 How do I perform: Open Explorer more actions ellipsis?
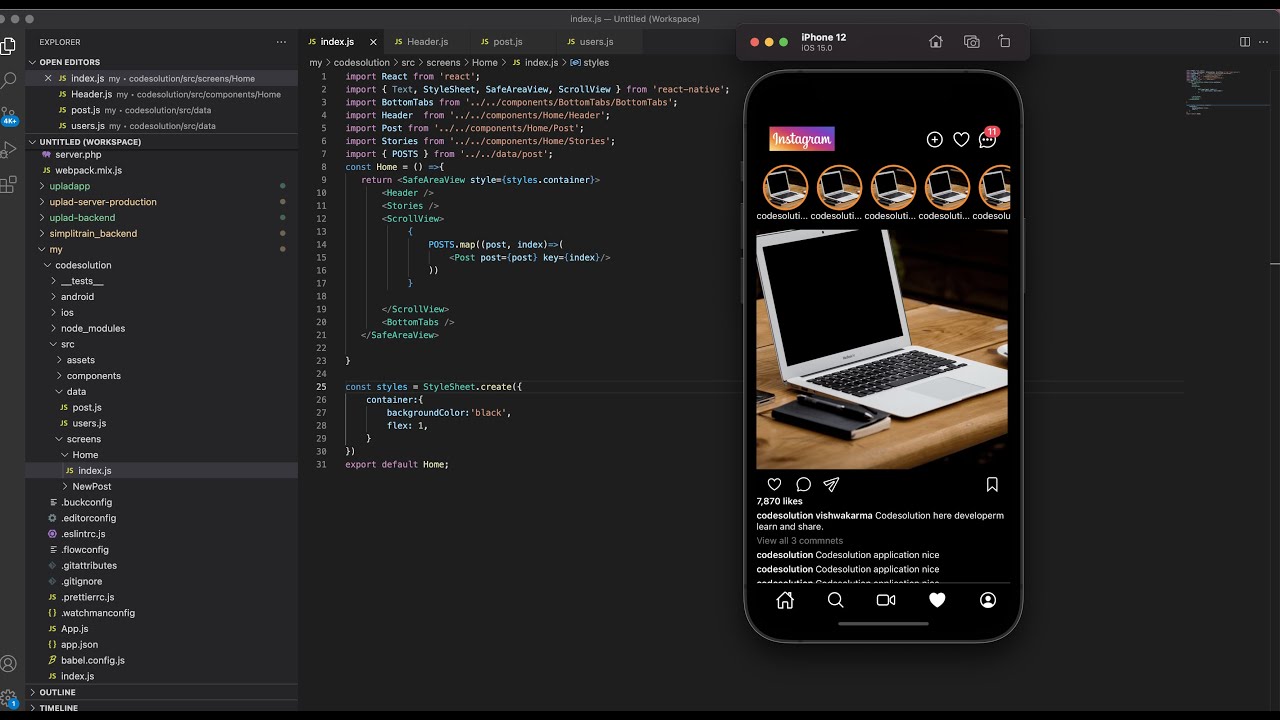click(282, 42)
